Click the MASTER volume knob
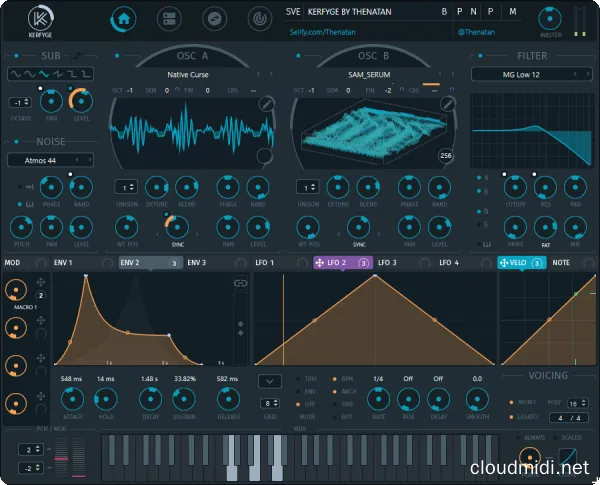Screen dimensions: 600x485 (x=549, y=19)
